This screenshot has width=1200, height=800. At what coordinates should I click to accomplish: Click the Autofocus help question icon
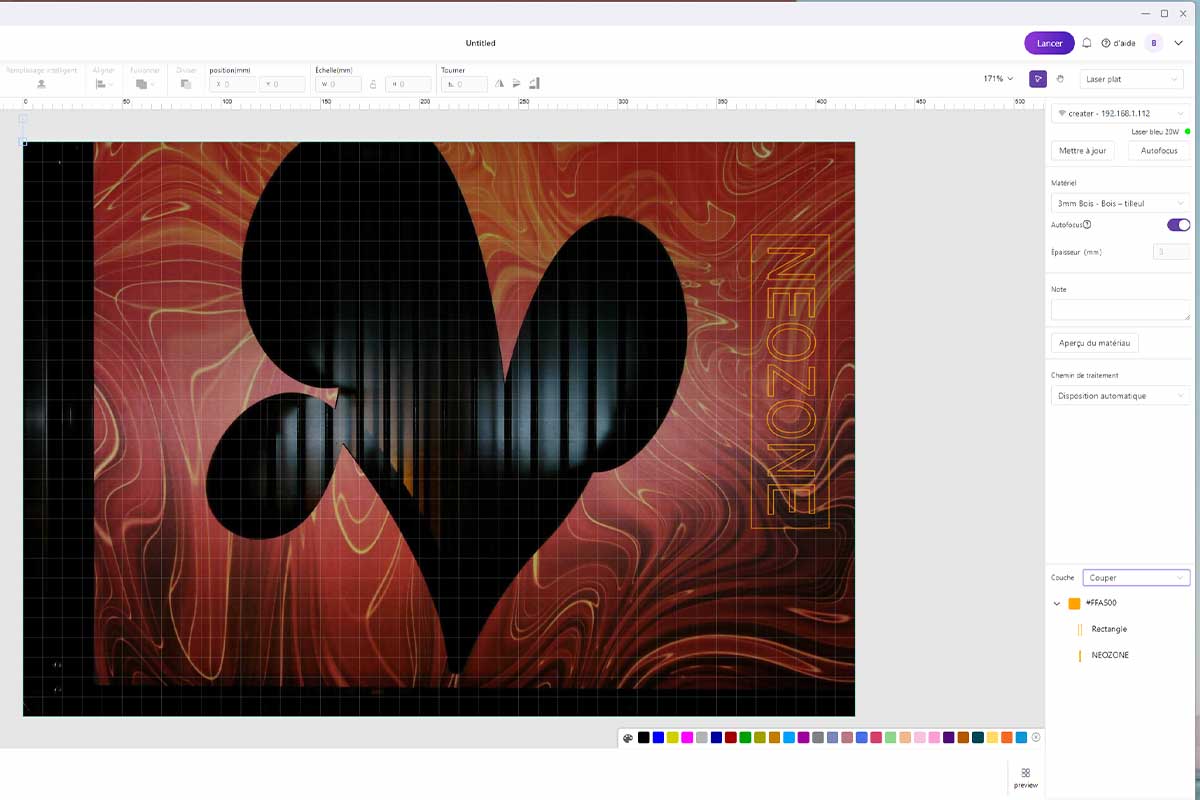1087,225
